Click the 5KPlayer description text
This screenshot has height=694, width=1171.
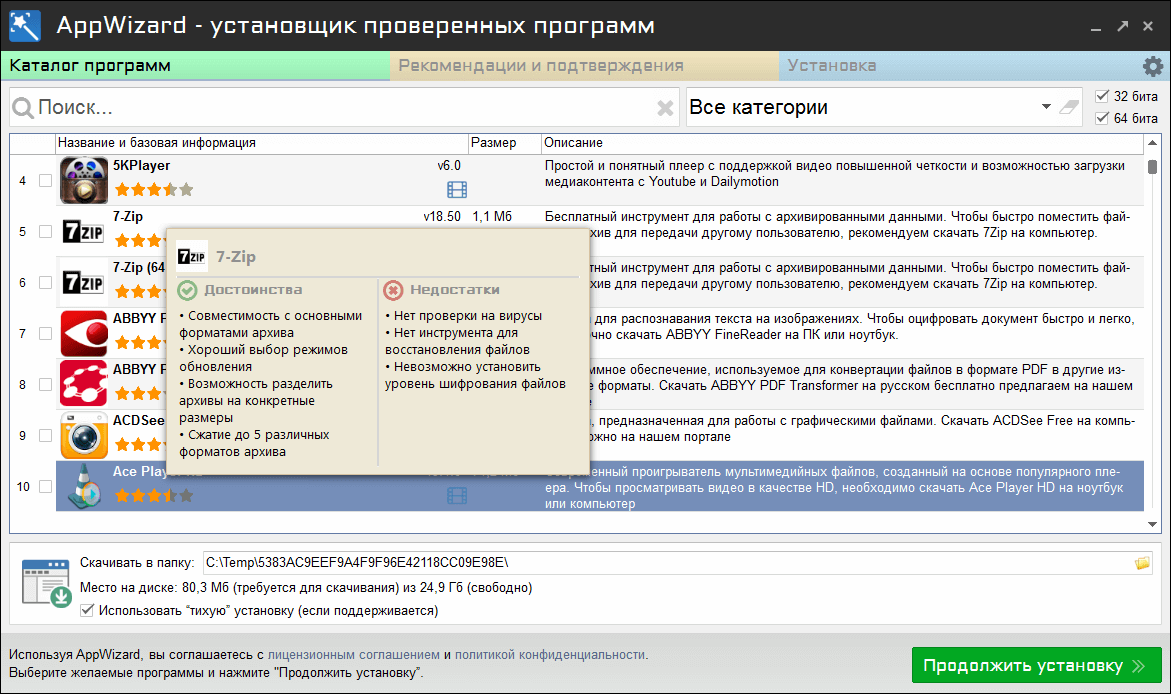point(834,173)
